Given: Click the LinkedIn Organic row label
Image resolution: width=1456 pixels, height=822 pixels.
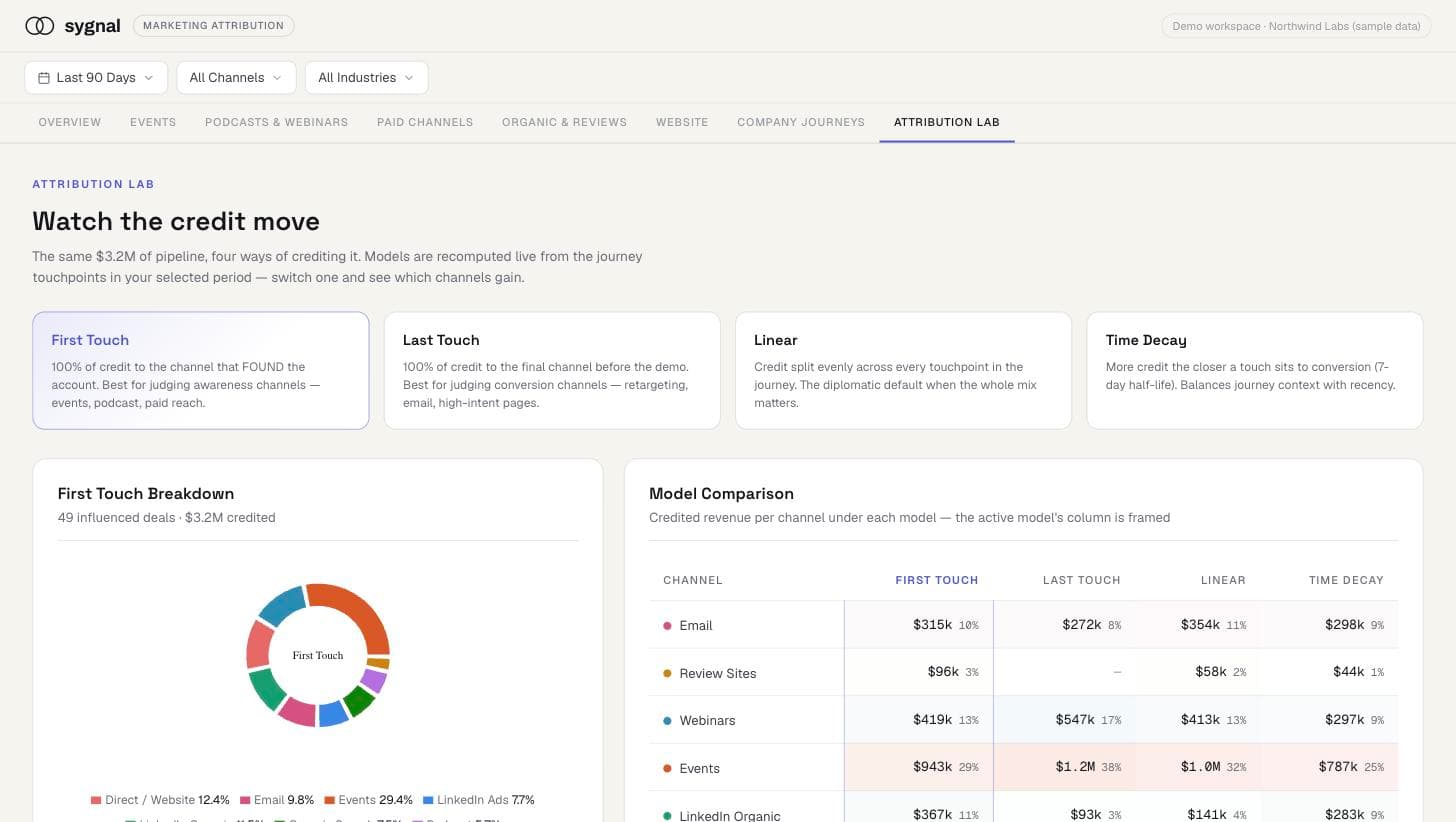Looking at the screenshot, I should click(x=730, y=816).
